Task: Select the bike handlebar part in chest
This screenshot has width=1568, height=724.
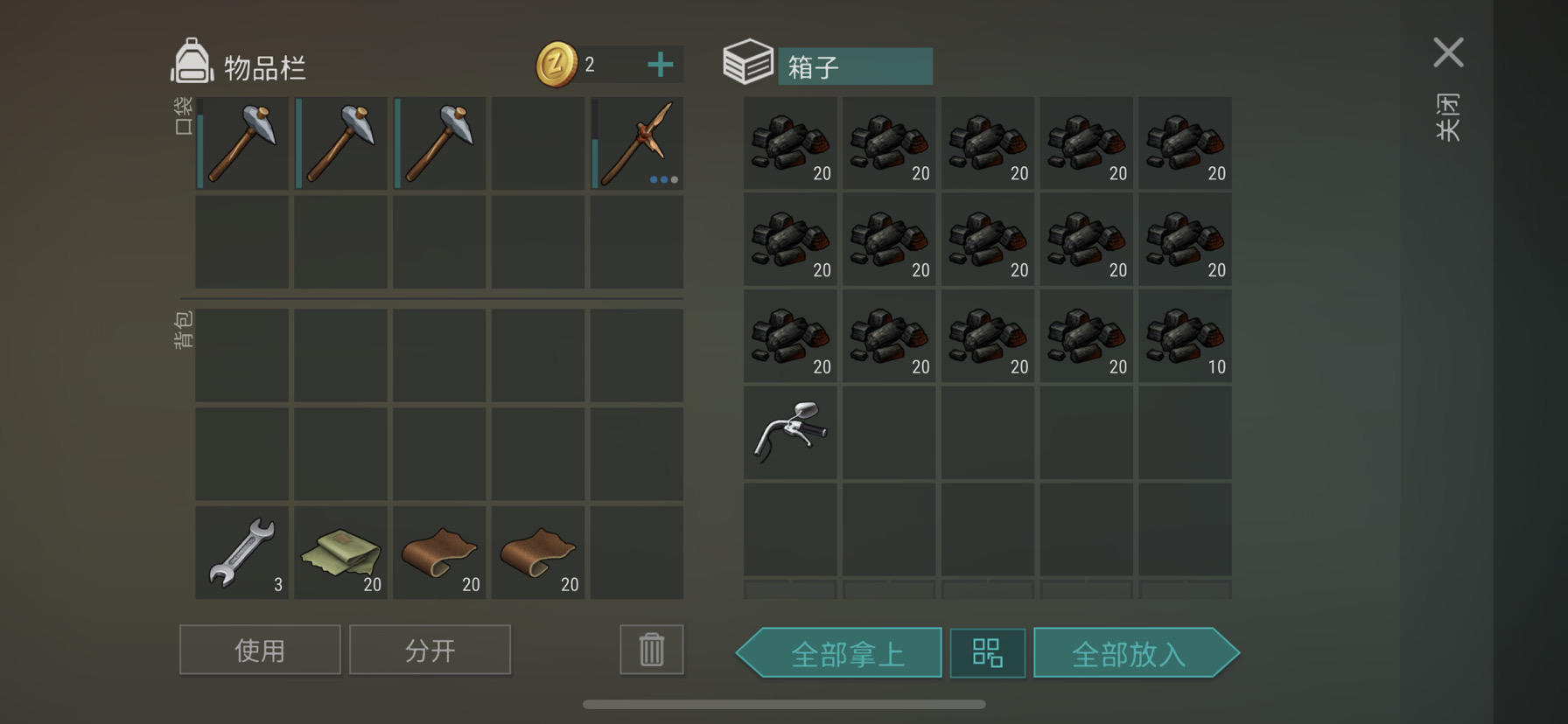Action: pos(790,432)
